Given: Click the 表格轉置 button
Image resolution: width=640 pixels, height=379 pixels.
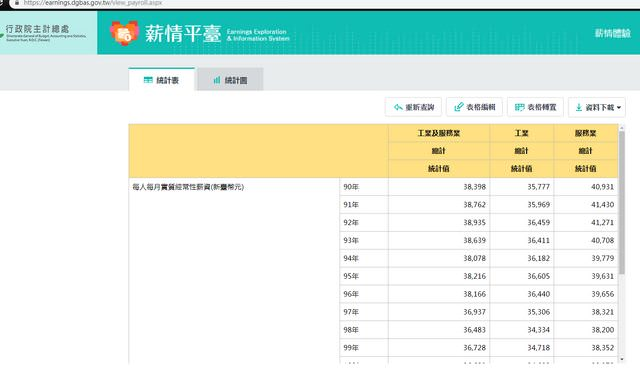Looking at the screenshot, I should [535, 107].
